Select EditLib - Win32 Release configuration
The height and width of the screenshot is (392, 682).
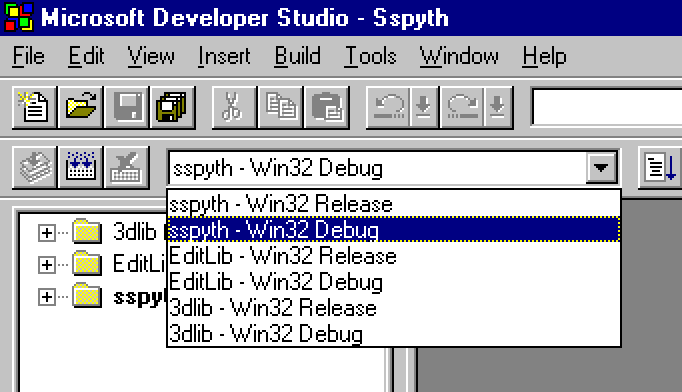[x=394, y=255]
